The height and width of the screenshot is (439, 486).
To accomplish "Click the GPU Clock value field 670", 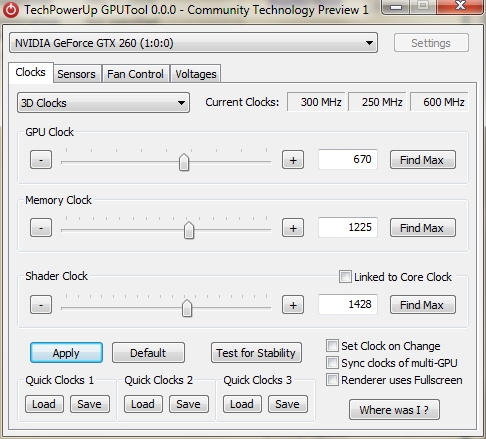I will coord(348,159).
